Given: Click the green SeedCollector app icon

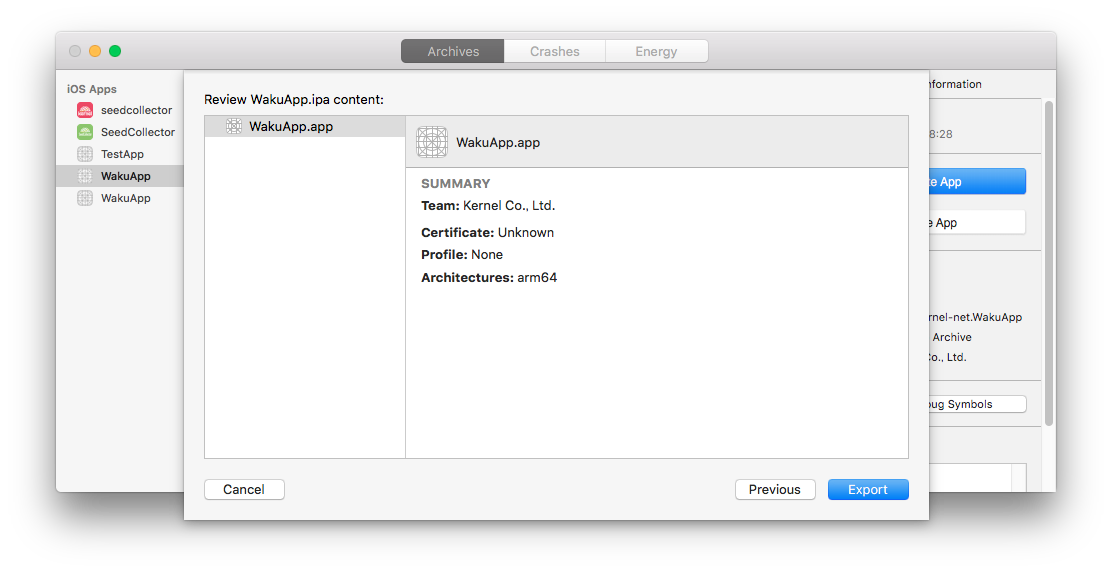Looking at the screenshot, I should (x=85, y=132).
